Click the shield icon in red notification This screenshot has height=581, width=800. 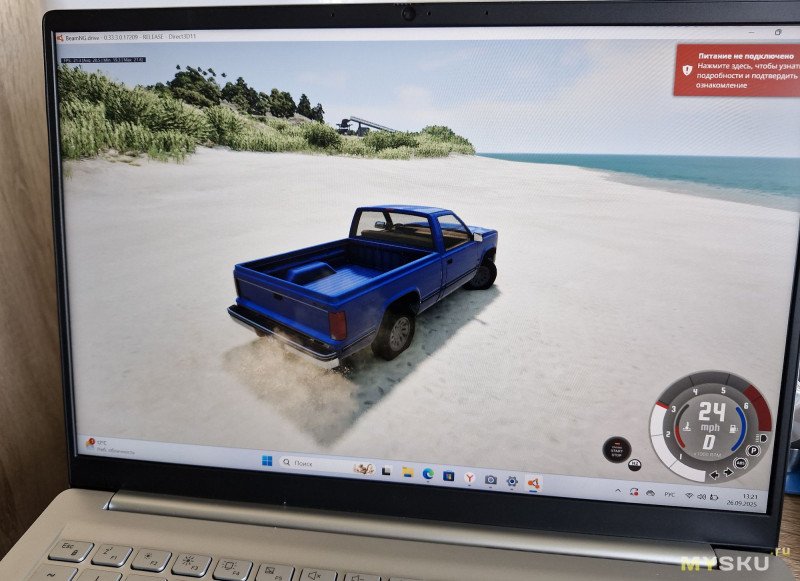tap(687, 70)
